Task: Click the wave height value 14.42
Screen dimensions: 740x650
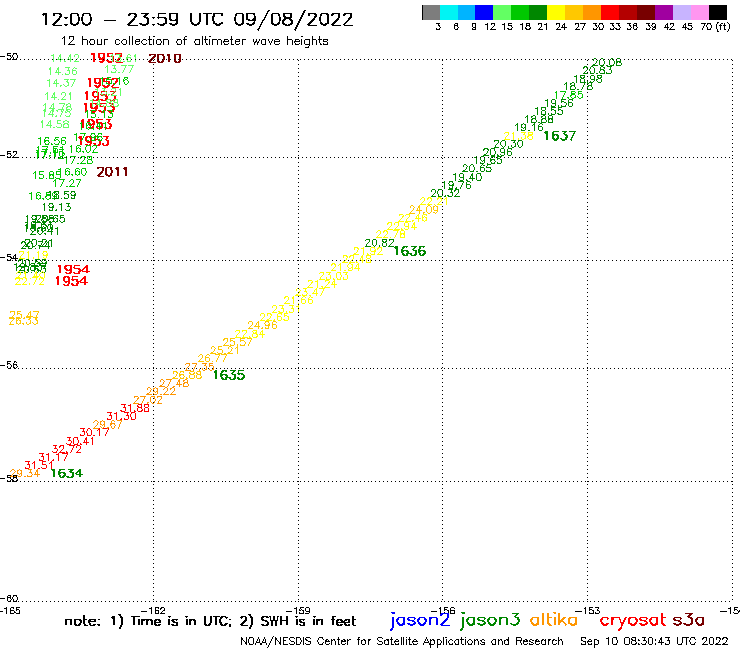Action: 65,58
